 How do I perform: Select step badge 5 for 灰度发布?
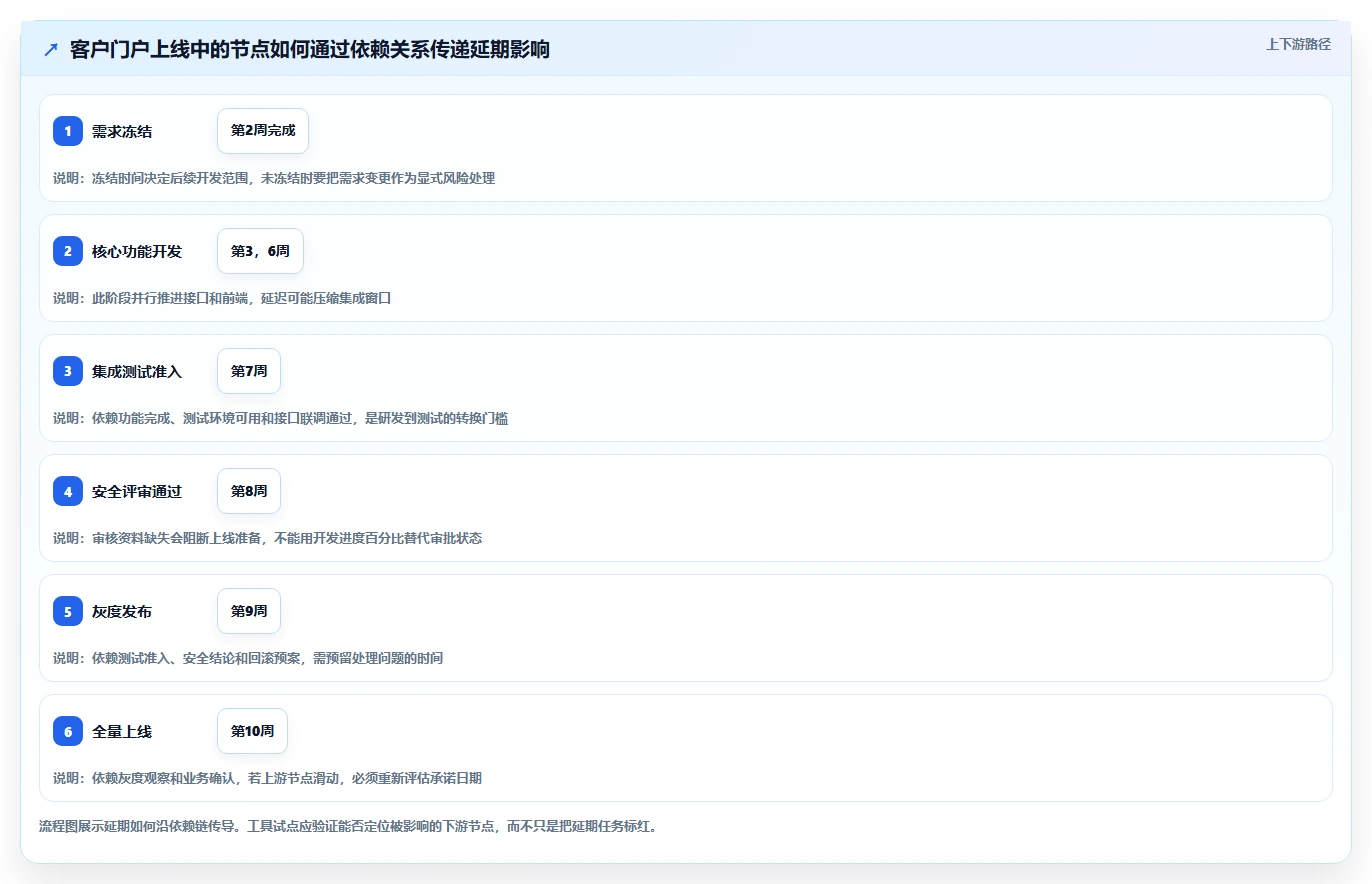click(68, 611)
